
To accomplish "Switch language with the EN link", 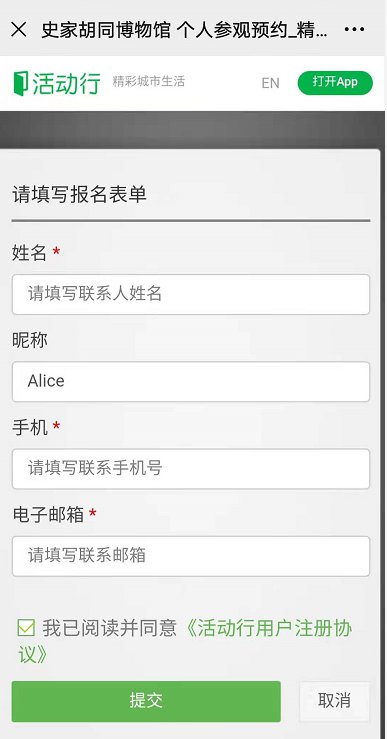I will coord(271,83).
